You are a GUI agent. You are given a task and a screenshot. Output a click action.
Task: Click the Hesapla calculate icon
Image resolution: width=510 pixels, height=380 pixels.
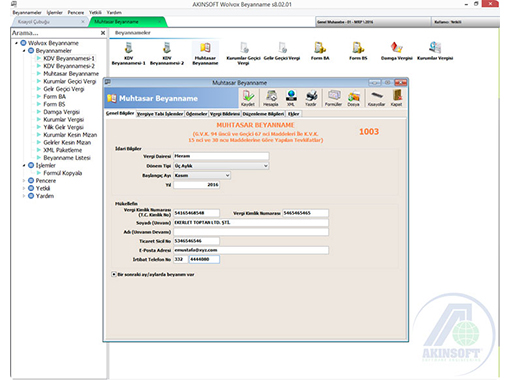(x=271, y=98)
